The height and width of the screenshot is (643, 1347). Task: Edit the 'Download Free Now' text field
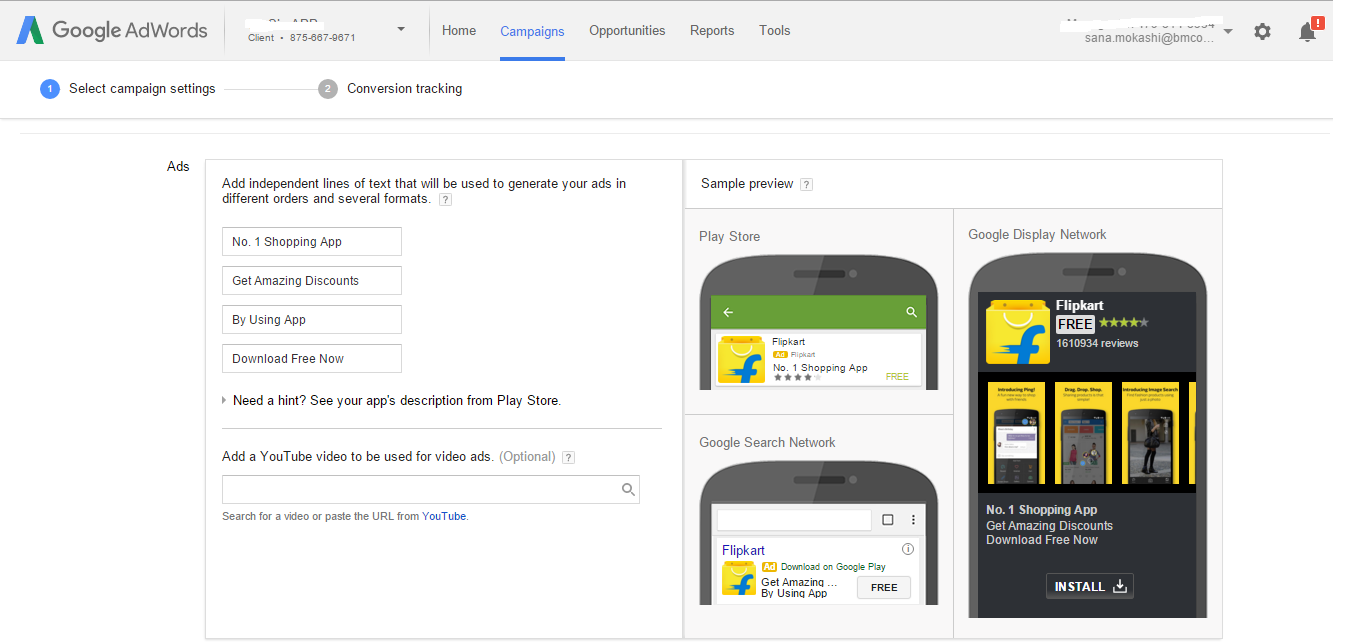click(312, 359)
